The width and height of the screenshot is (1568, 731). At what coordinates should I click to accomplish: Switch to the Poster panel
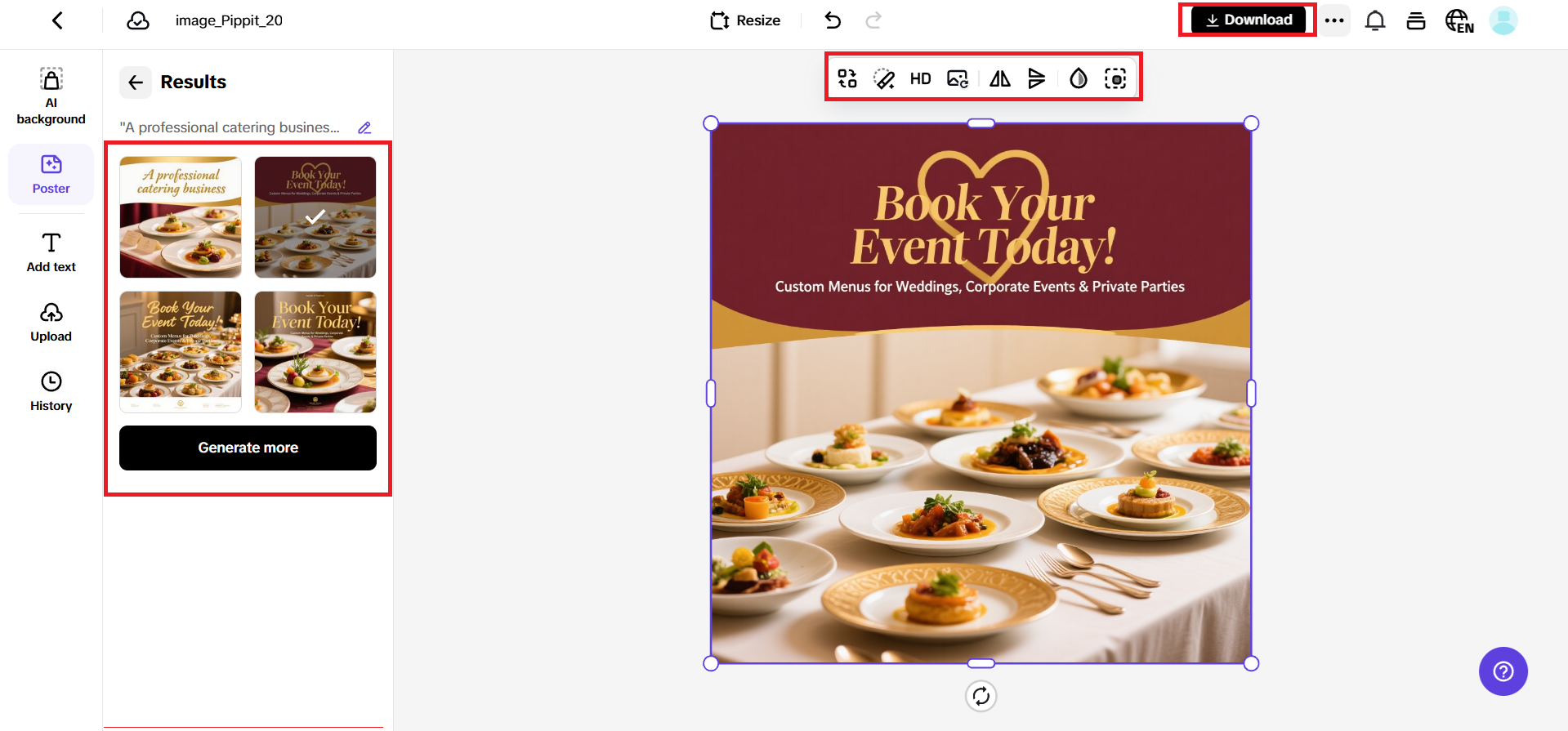coord(51,174)
